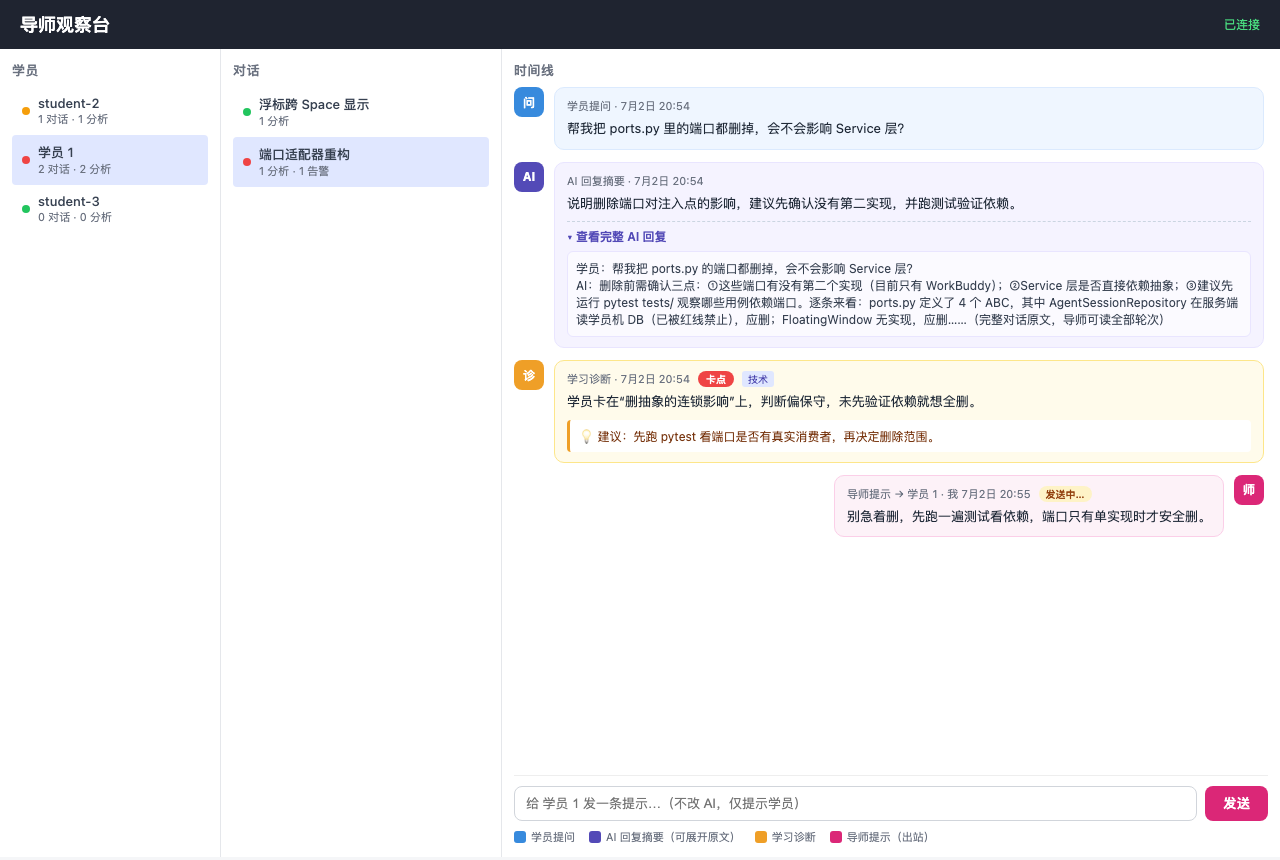1280x860 pixels.
Task: Click the red dot beside 端口适配器重构
Action: click(247, 162)
